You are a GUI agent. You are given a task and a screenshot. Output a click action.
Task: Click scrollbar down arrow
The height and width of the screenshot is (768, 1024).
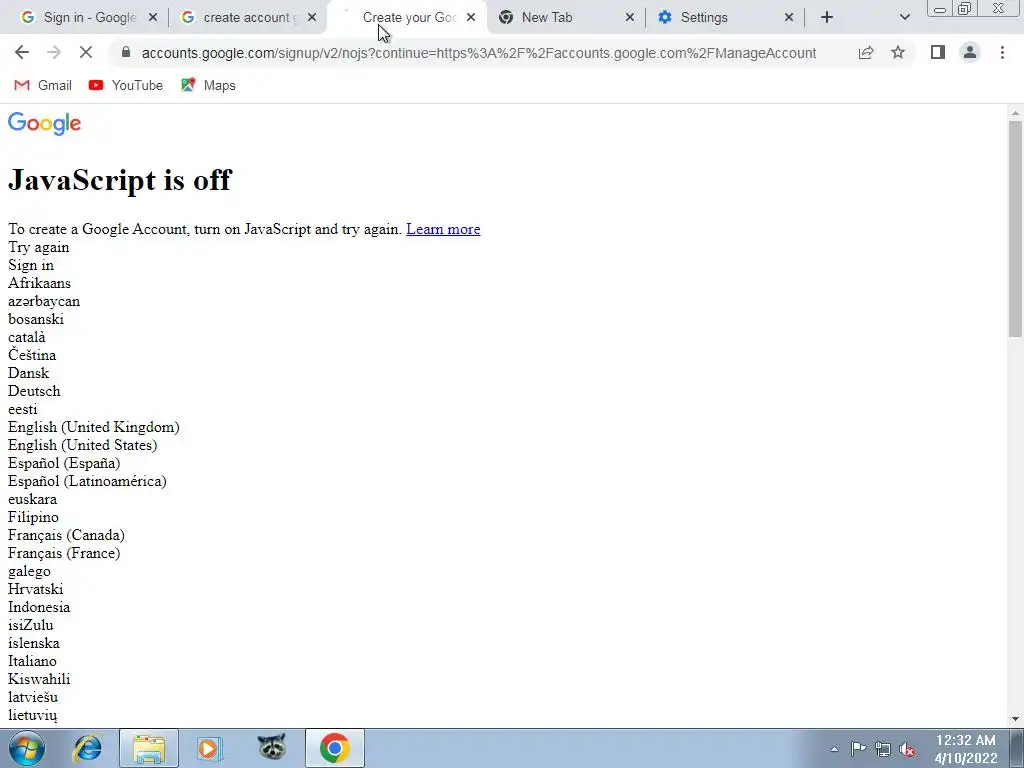[x=1015, y=719]
